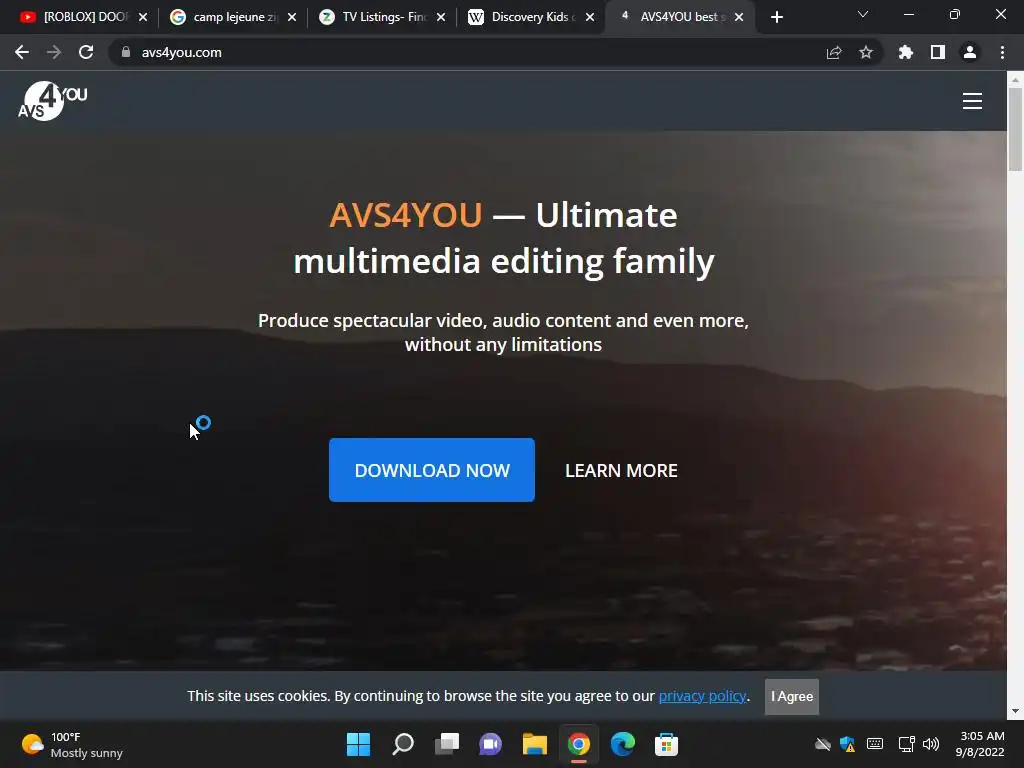Image resolution: width=1024 pixels, height=768 pixels.
Task: Click the scrollbar down arrow
Action: coord(1015,711)
